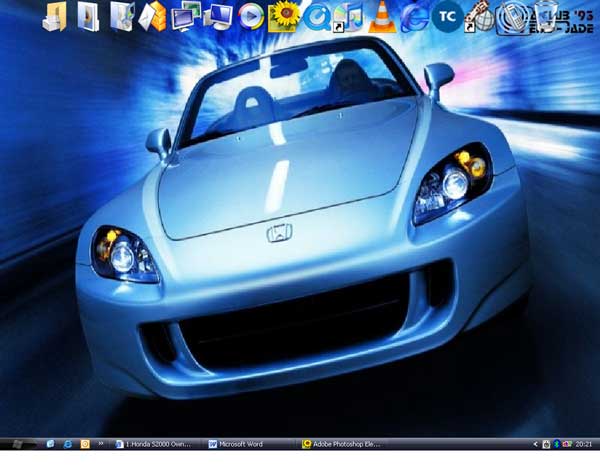Image resolution: width=600 pixels, height=469 pixels.
Task: Launch Internet Explorer from the top dock
Action: (415, 16)
